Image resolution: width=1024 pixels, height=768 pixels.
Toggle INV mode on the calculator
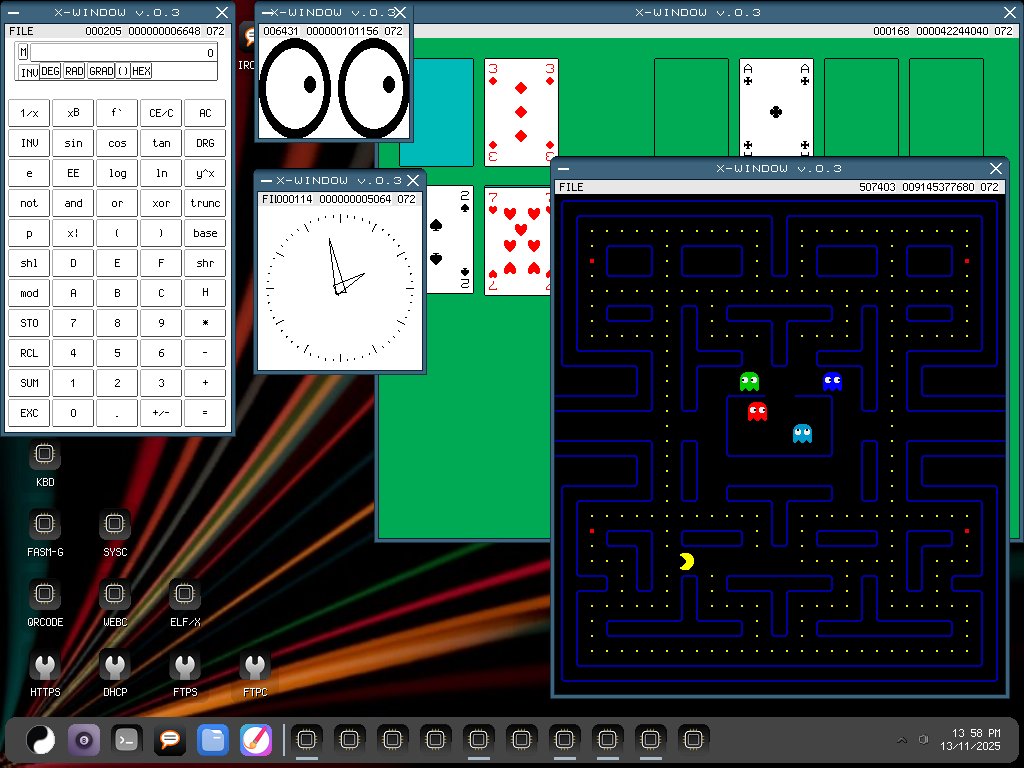pyautogui.click(x=30, y=71)
